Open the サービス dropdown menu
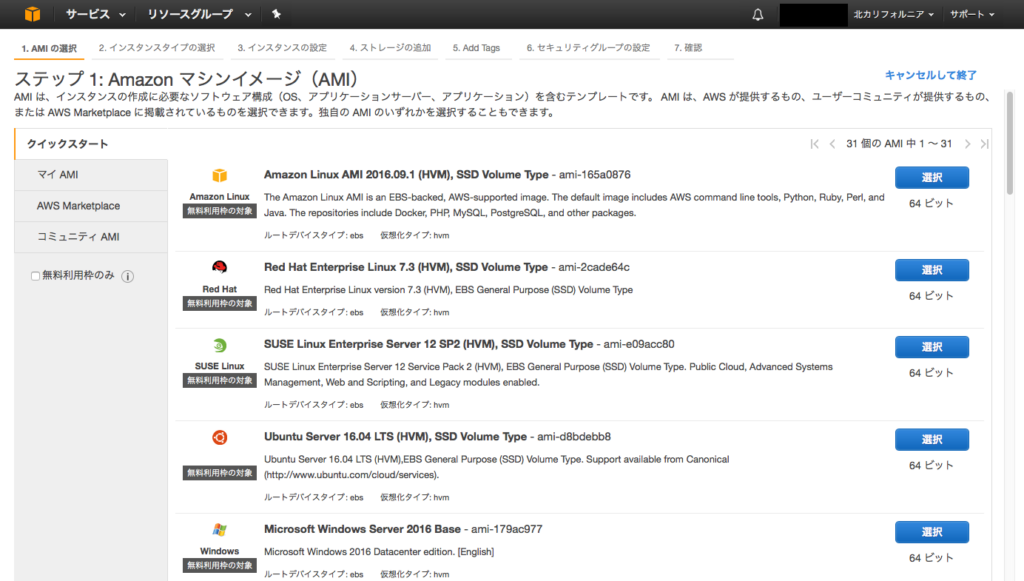1024x581 pixels. (x=95, y=14)
